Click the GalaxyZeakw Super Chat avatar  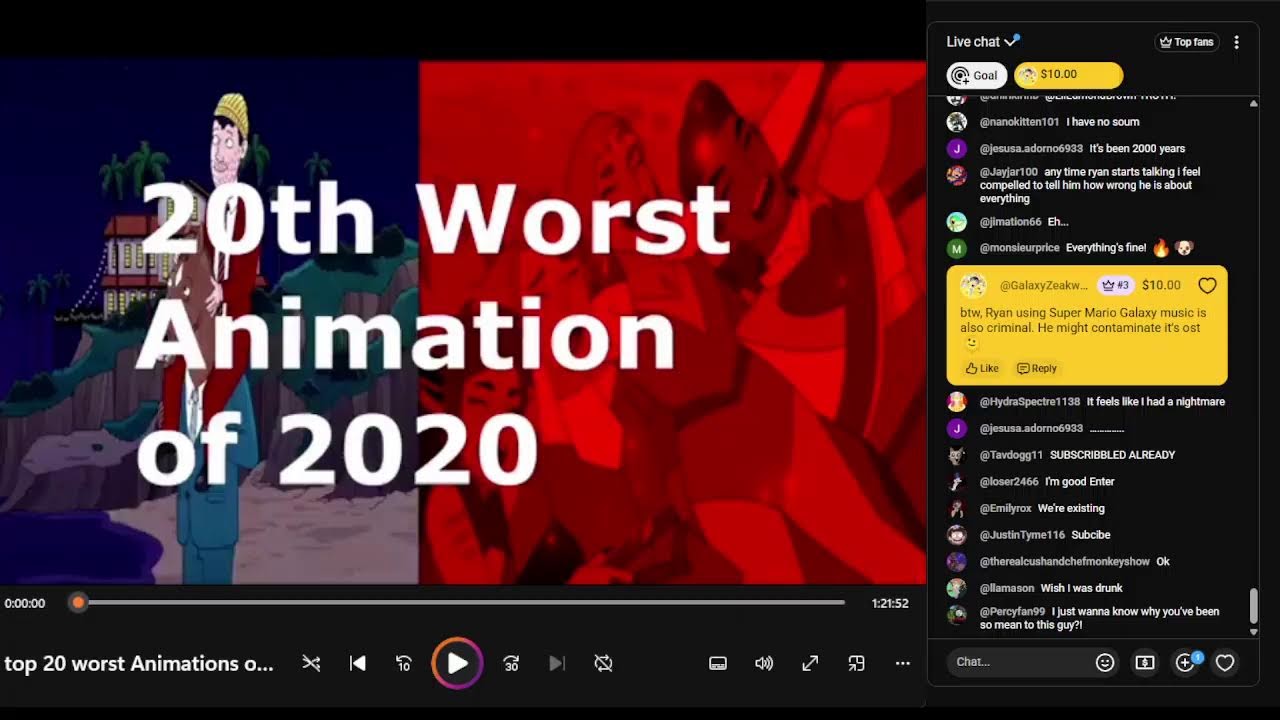click(x=973, y=285)
